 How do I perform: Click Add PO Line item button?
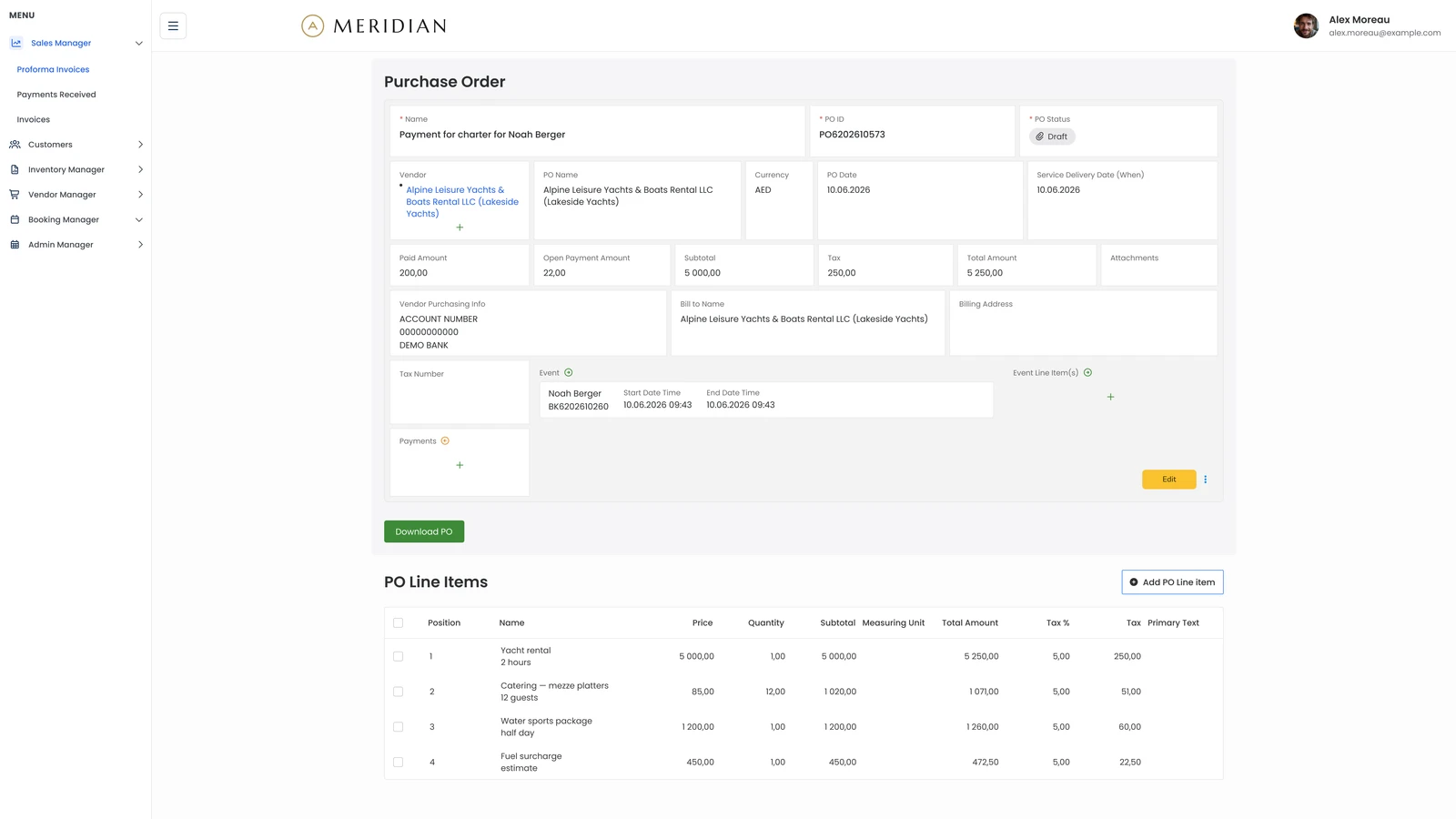[x=1172, y=582]
